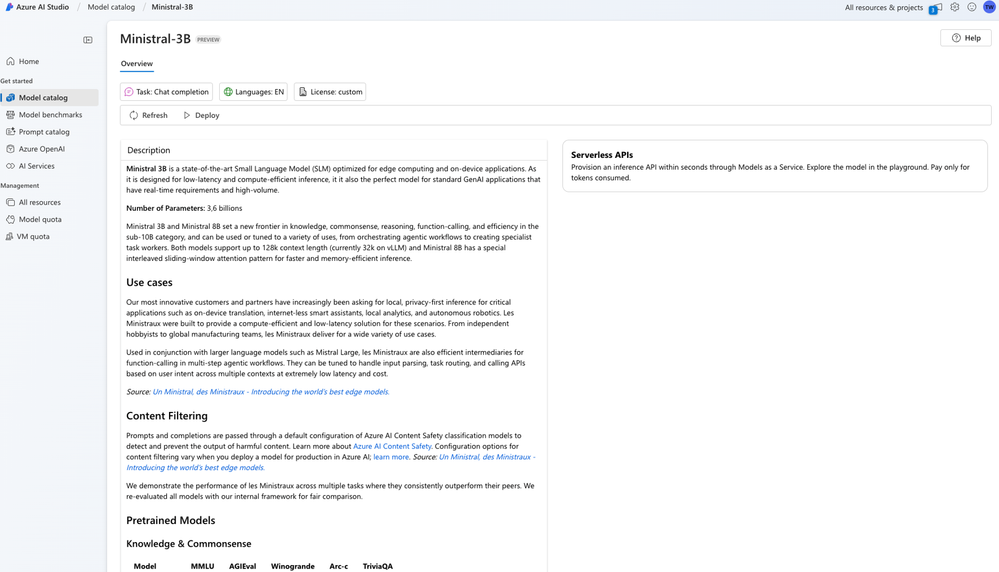
Task: Click the Model quota sidebar icon
Action: (10, 219)
